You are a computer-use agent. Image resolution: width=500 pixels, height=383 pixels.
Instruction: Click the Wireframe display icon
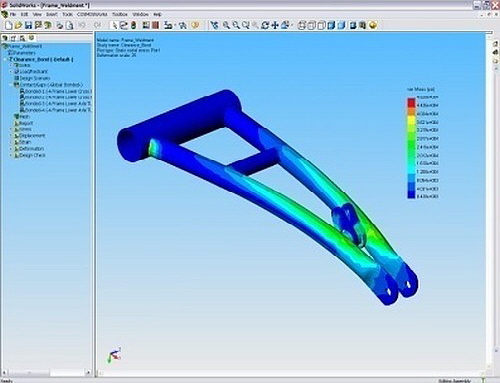301,25
